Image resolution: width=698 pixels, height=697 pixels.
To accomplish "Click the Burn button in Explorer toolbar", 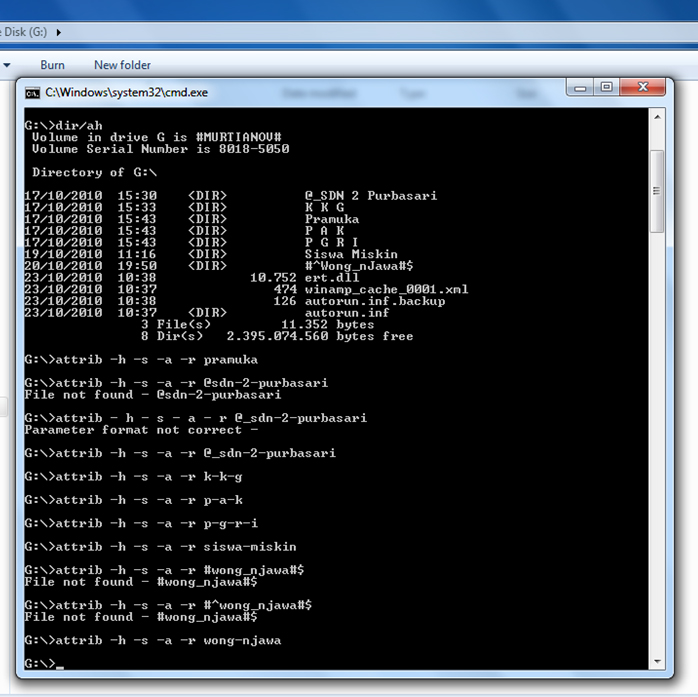I will (x=53, y=65).
